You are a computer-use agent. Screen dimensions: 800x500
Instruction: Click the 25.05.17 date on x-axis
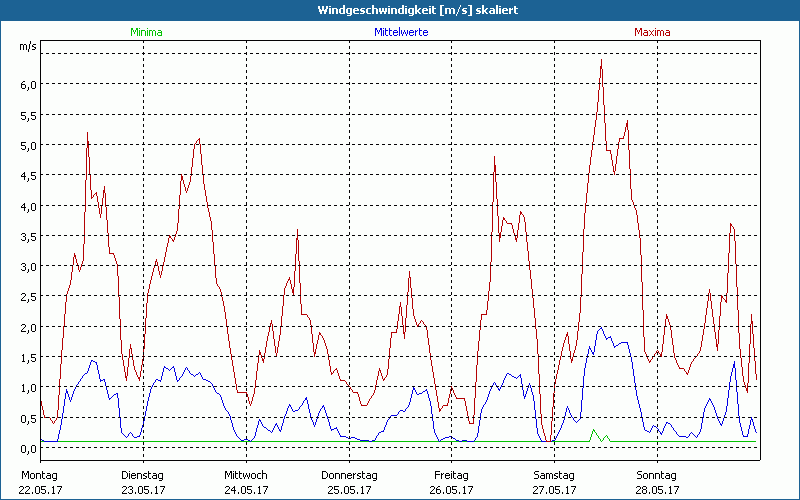click(348, 490)
